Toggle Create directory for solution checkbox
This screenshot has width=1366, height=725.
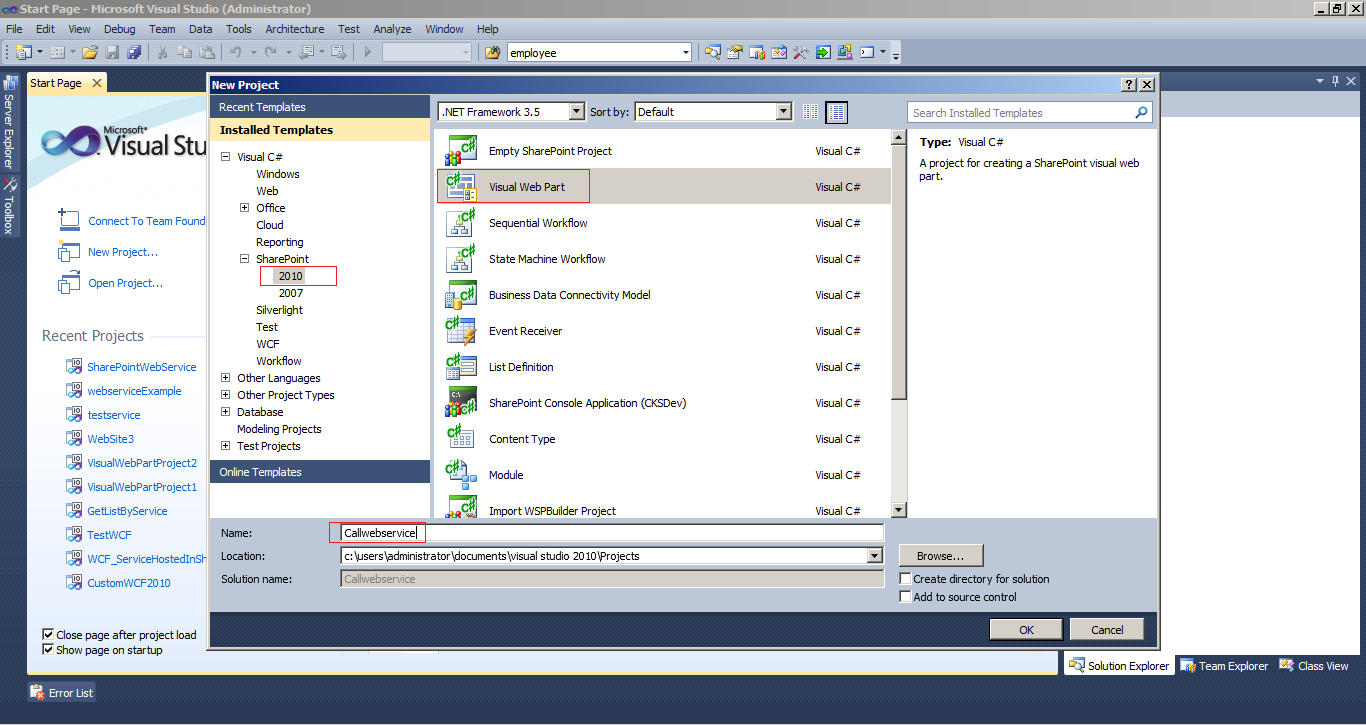click(x=905, y=579)
